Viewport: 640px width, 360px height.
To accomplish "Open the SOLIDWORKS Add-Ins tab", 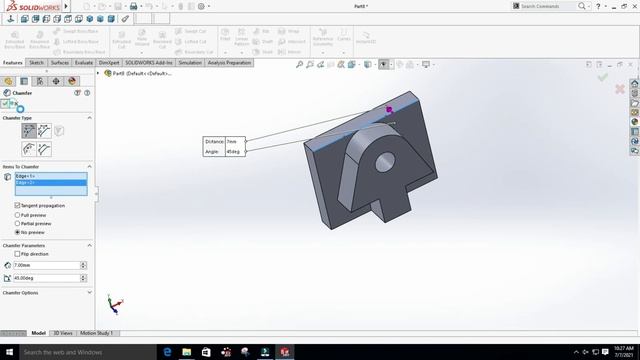I will tap(149, 62).
